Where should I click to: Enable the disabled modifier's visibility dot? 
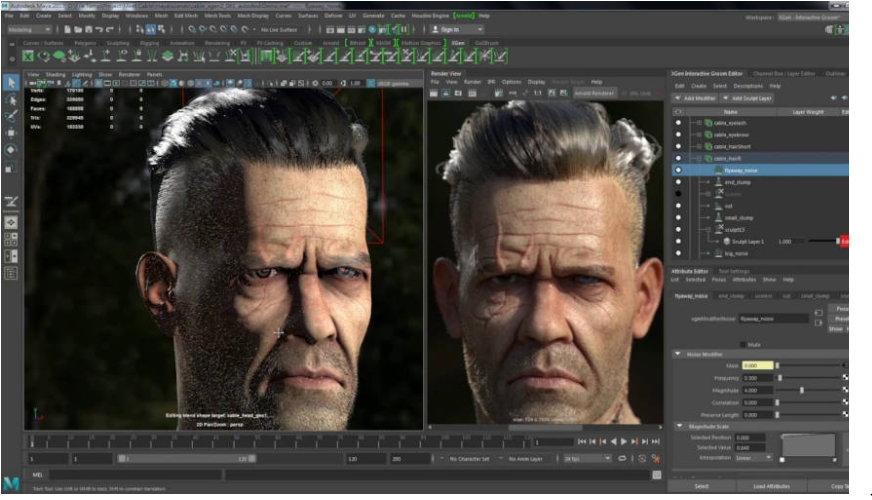pyautogui.click(x=678, y=194)
